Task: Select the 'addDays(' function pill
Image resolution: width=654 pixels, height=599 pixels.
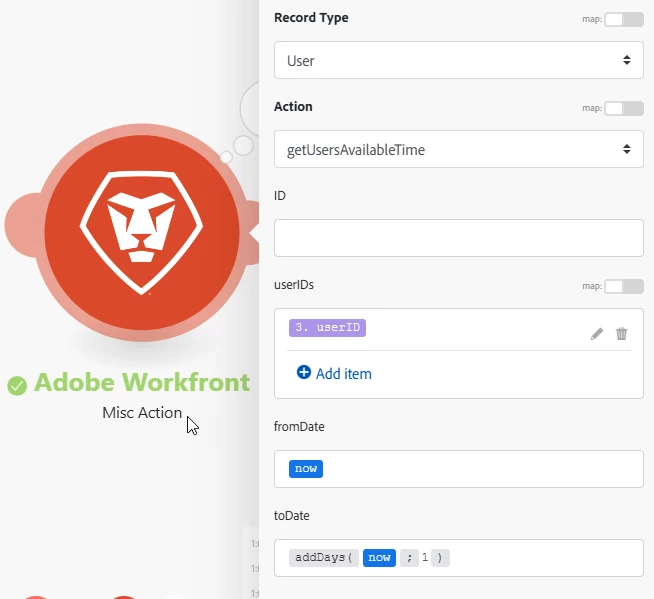Action: point(324,558)
